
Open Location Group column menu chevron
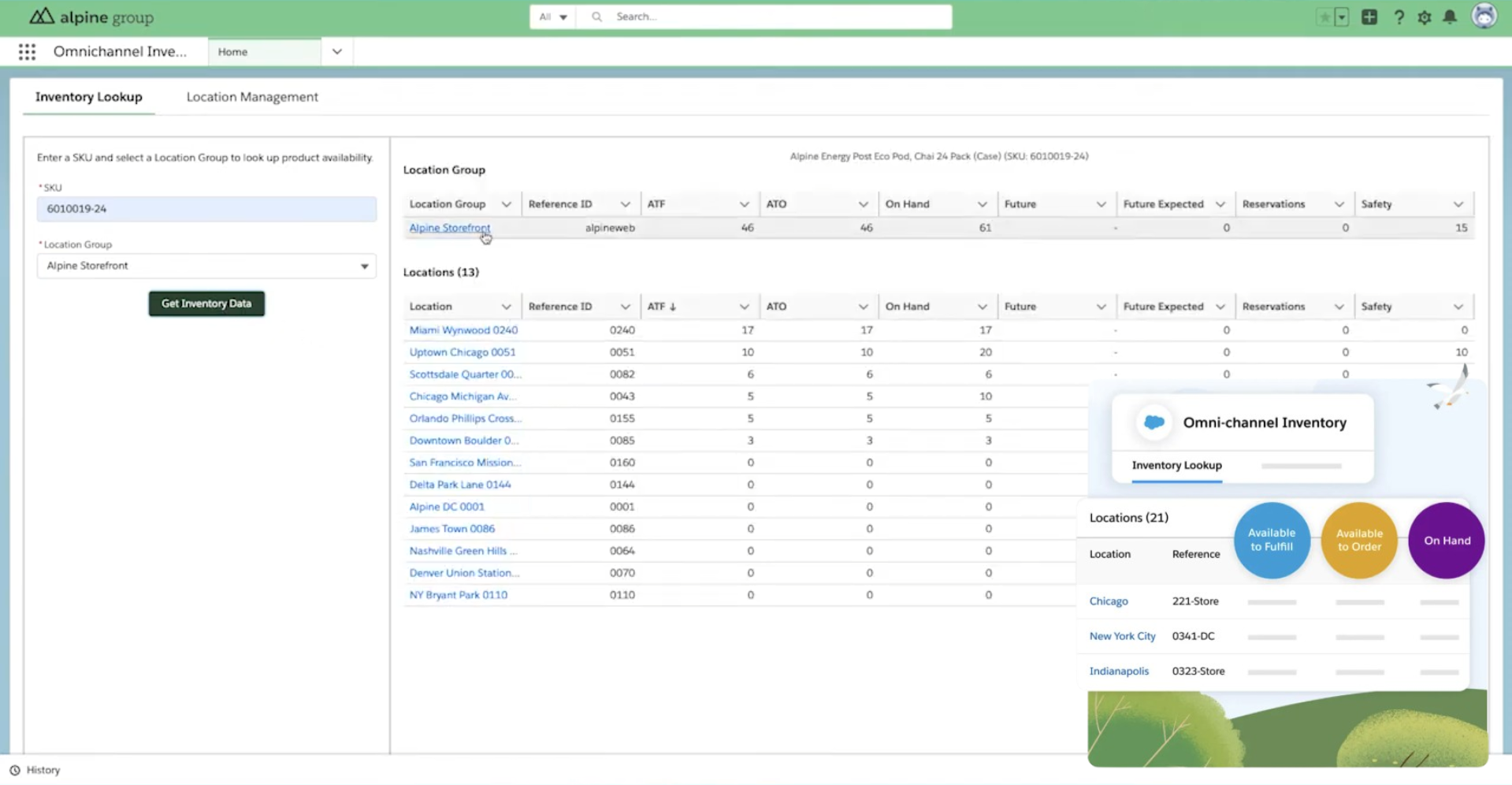[x=507, y=204]
